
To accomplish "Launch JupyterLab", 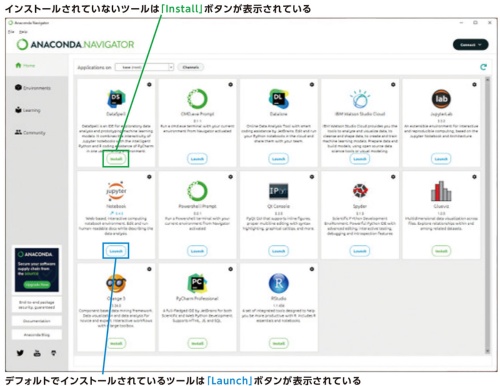I will [441, 159].
